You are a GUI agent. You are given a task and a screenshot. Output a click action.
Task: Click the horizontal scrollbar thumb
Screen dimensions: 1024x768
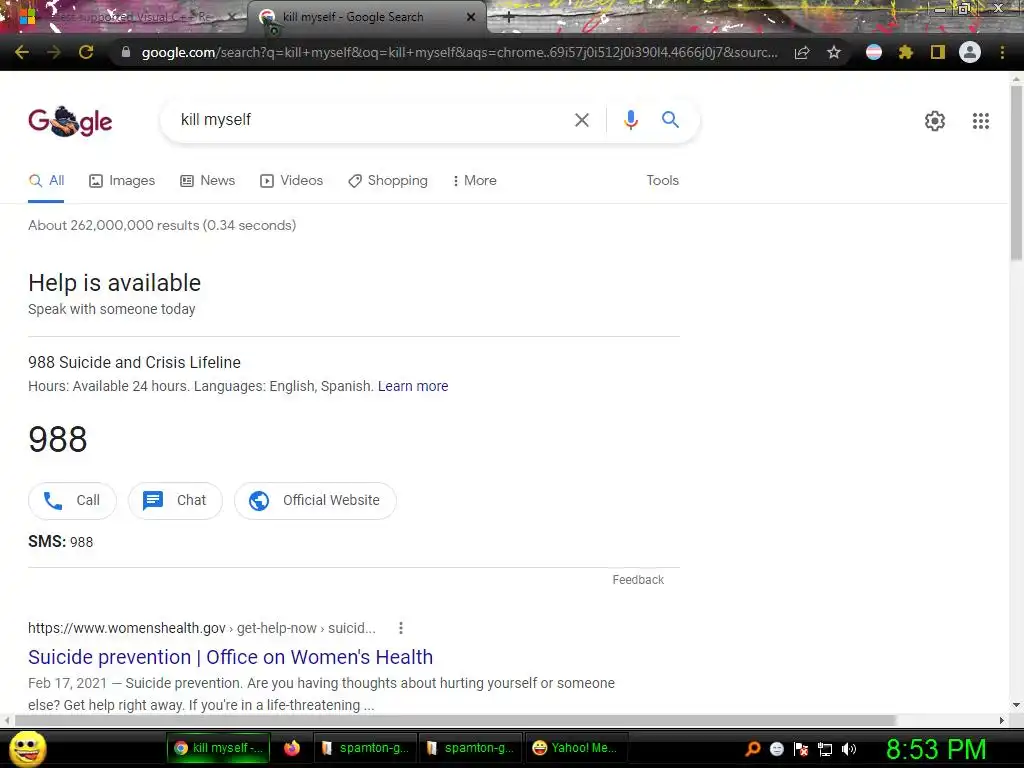(455, 720)
